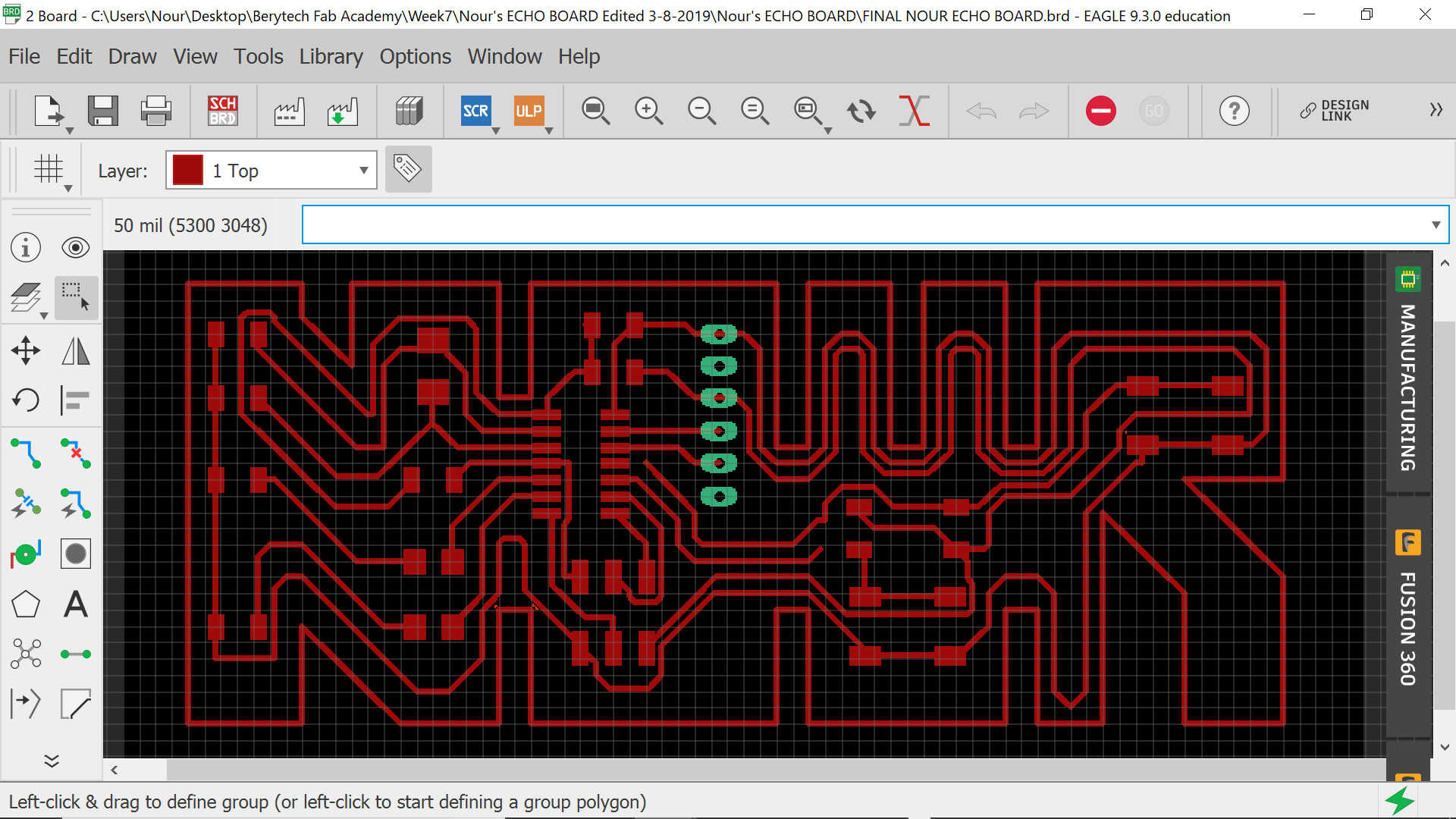1456x819 pixels.
Task: Select the Move tool
Action: [26, 350]
